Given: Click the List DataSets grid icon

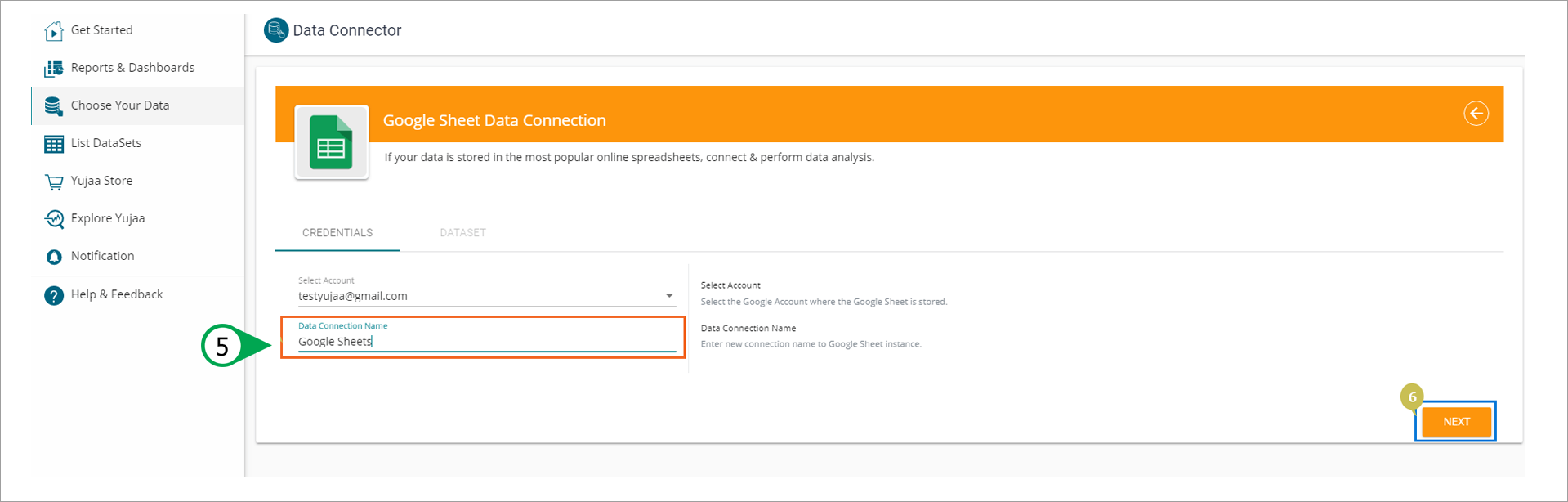Looking at the screenshot, I should click(54, 144).
